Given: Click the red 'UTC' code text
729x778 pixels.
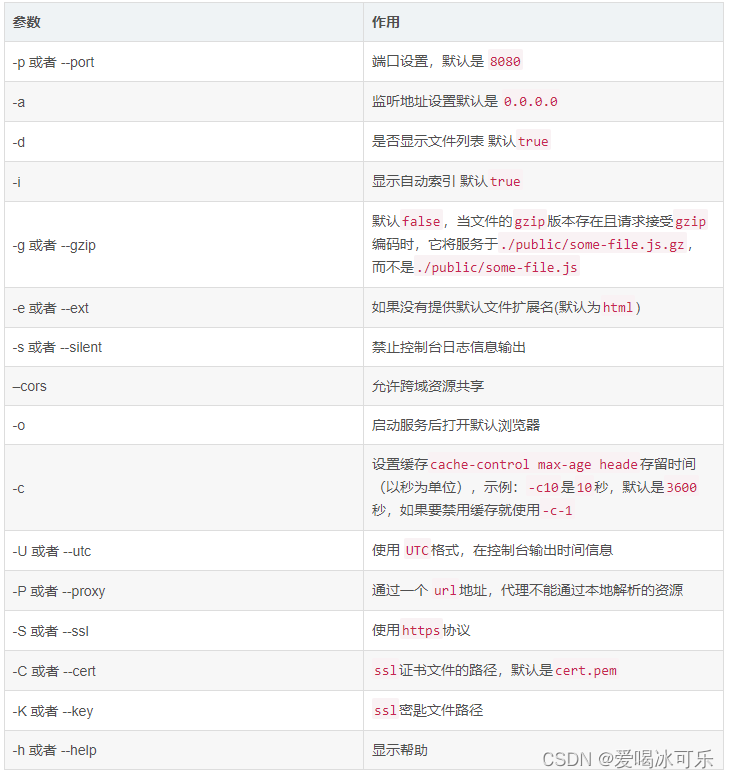Looking at the screenshot, I should [417, 551].
